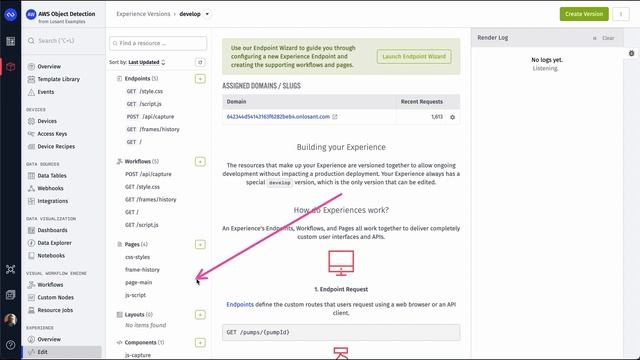Select GET /frames/history endpoint
Image resolution: width=640 pixels, height=360 pixels.
(153, 129)
